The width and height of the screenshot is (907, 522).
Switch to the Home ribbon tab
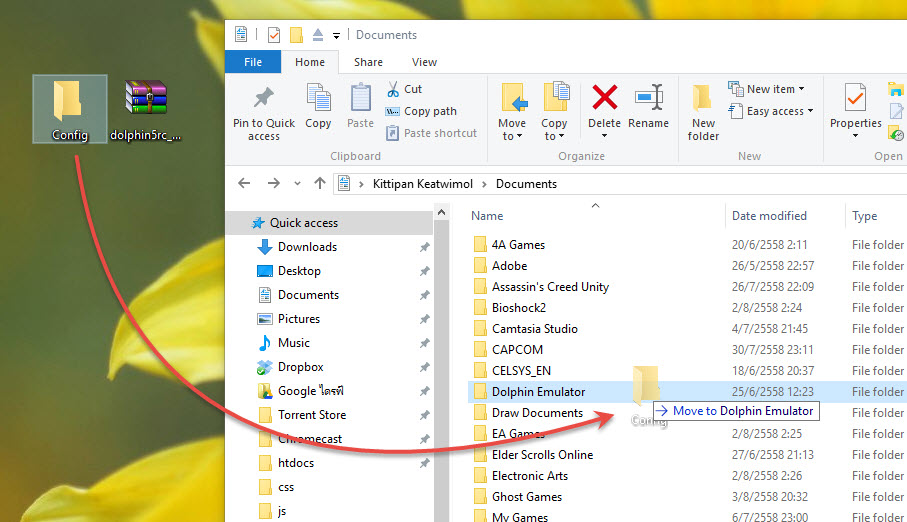pyautogui.click(x=310, y=62)
